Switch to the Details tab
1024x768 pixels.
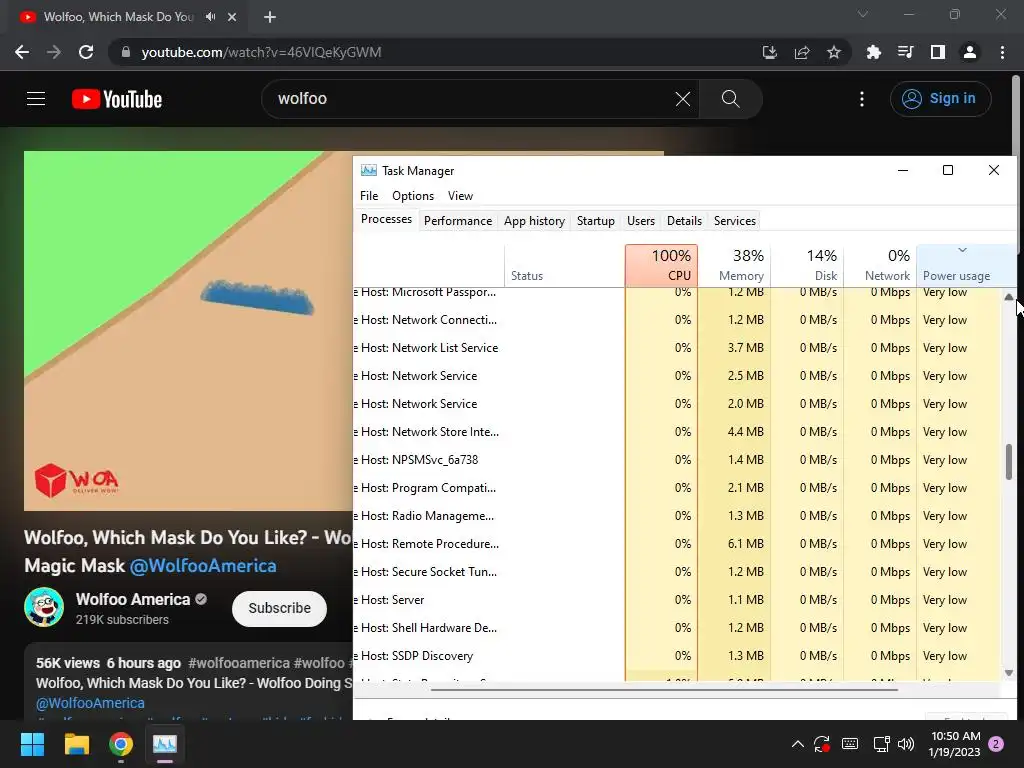tap(684, 221)
